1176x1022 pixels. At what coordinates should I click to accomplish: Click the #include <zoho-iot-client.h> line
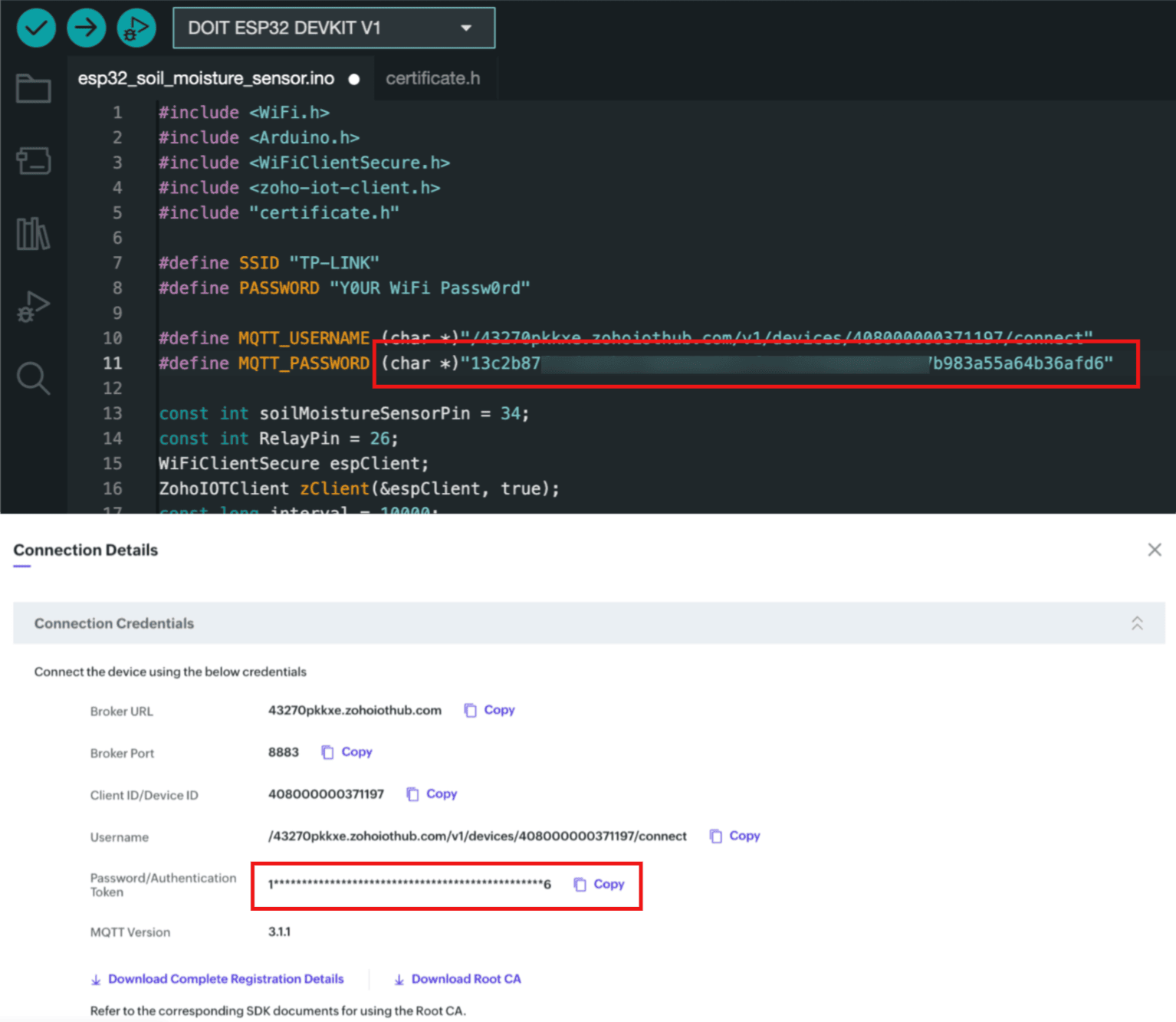(299, 188)
